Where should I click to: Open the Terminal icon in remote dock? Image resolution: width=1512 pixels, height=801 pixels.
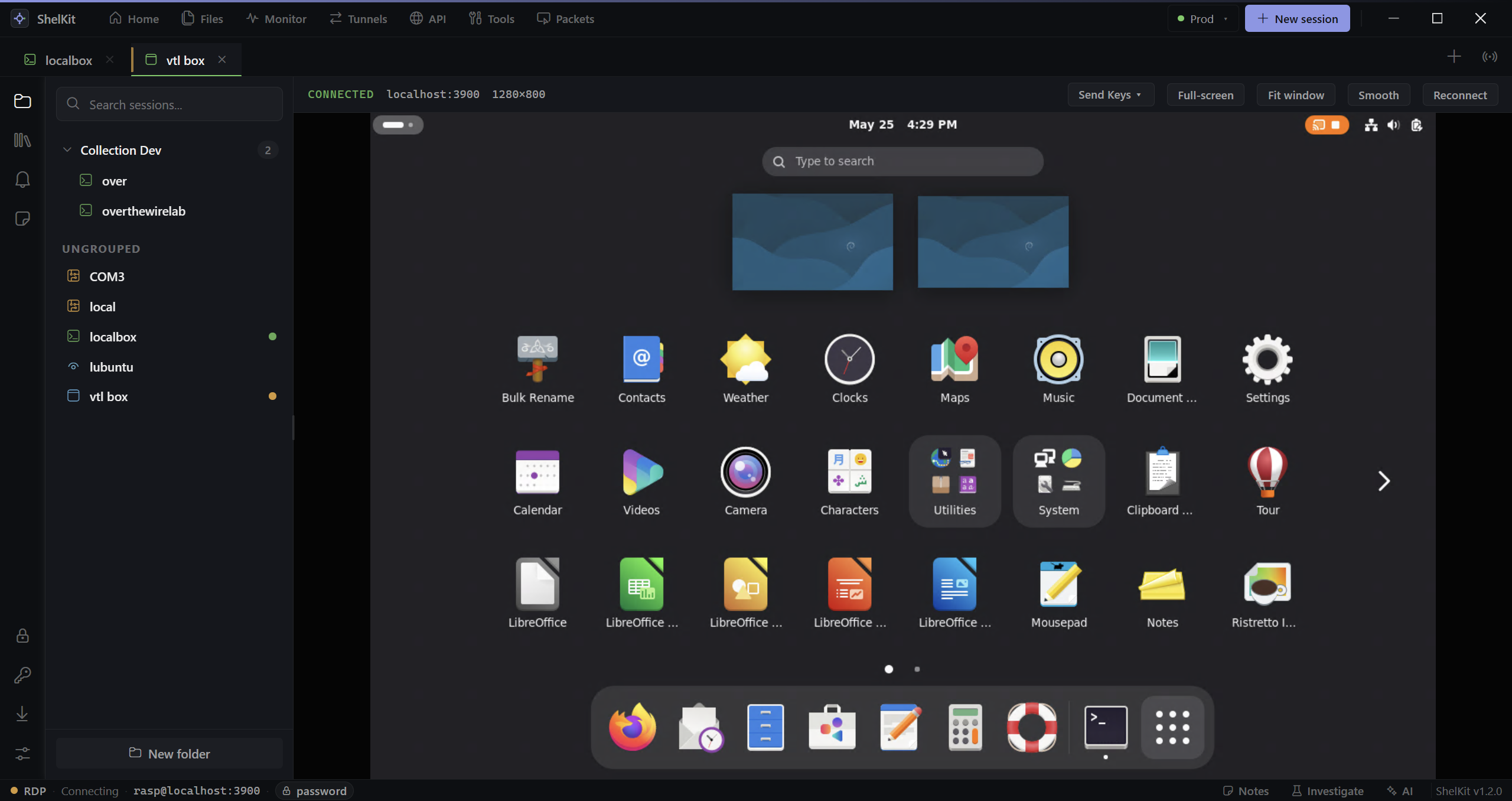coord(1106,727)
